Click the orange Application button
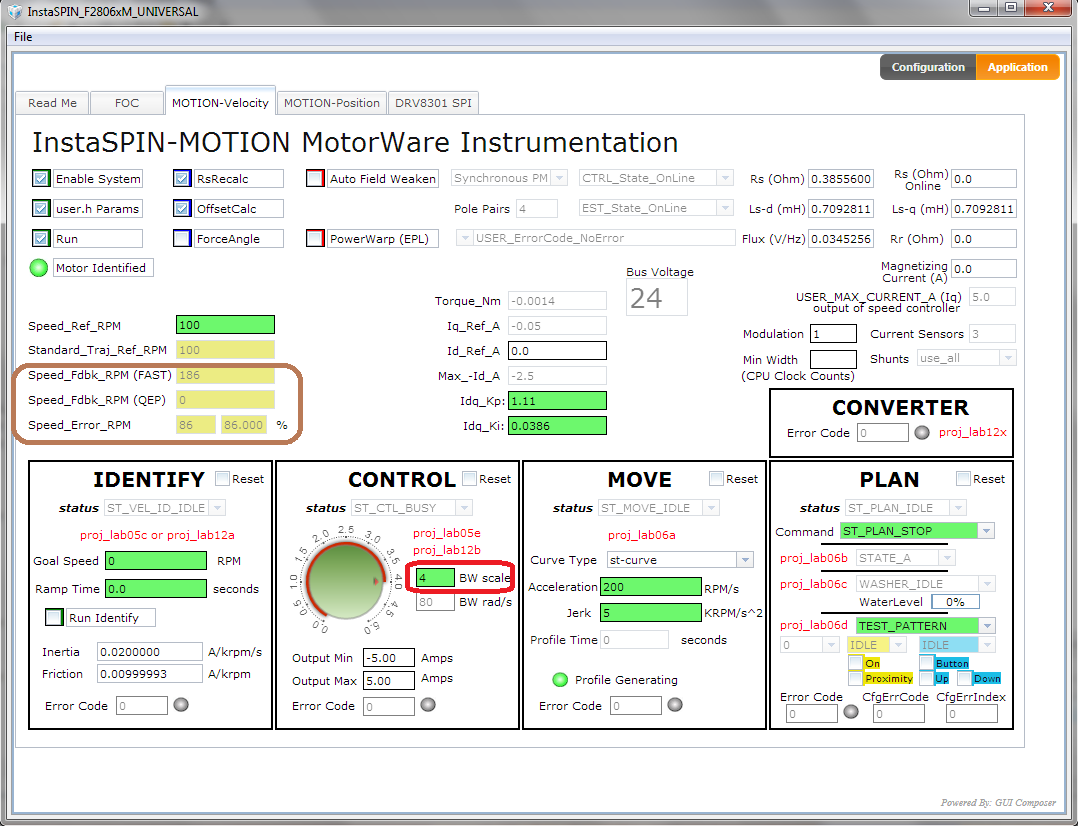This screenshot has width=1078, height=826. click(1018, 67)
